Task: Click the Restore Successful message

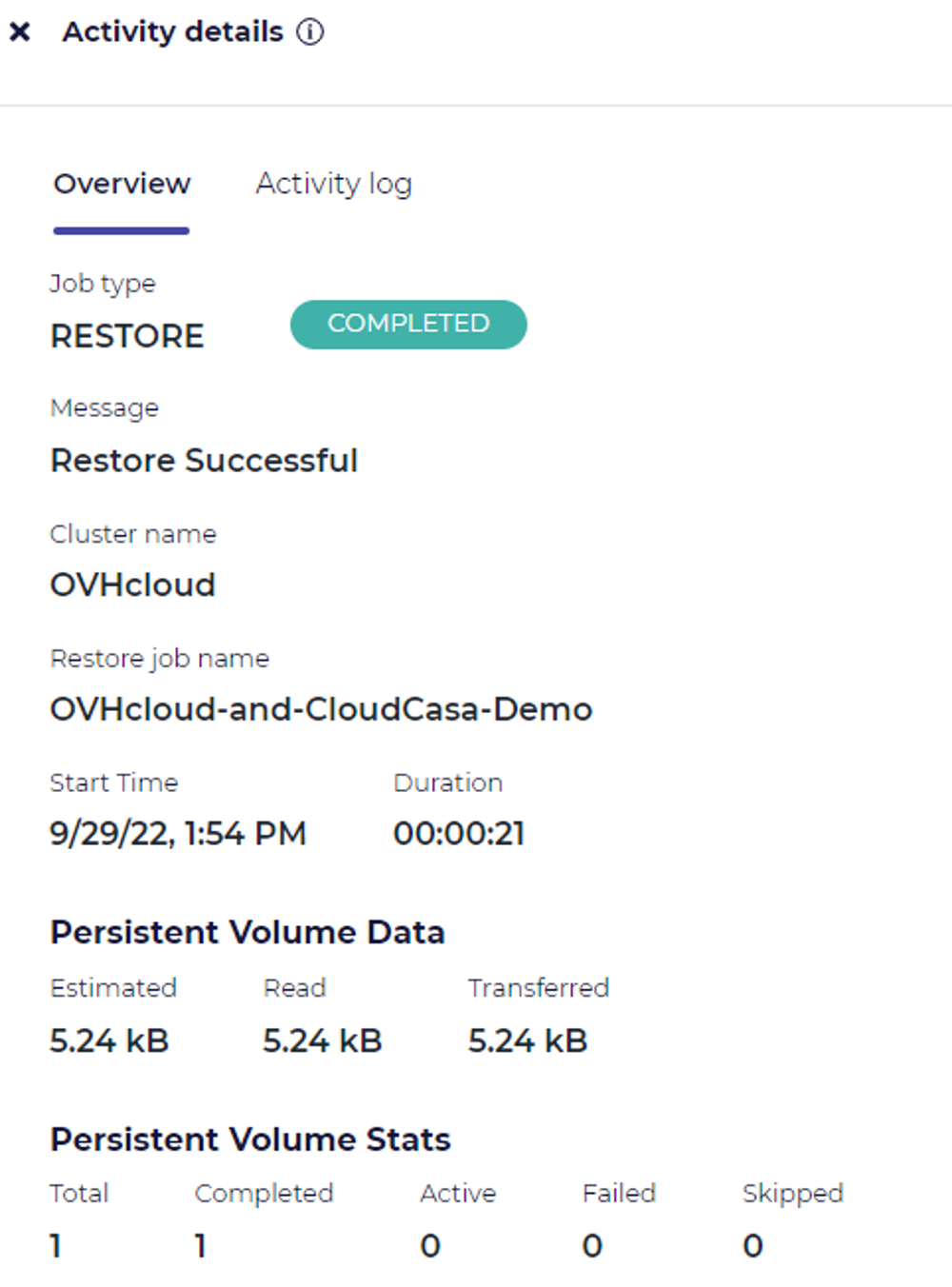Action: pyautogui.click(x=204, y=461)
